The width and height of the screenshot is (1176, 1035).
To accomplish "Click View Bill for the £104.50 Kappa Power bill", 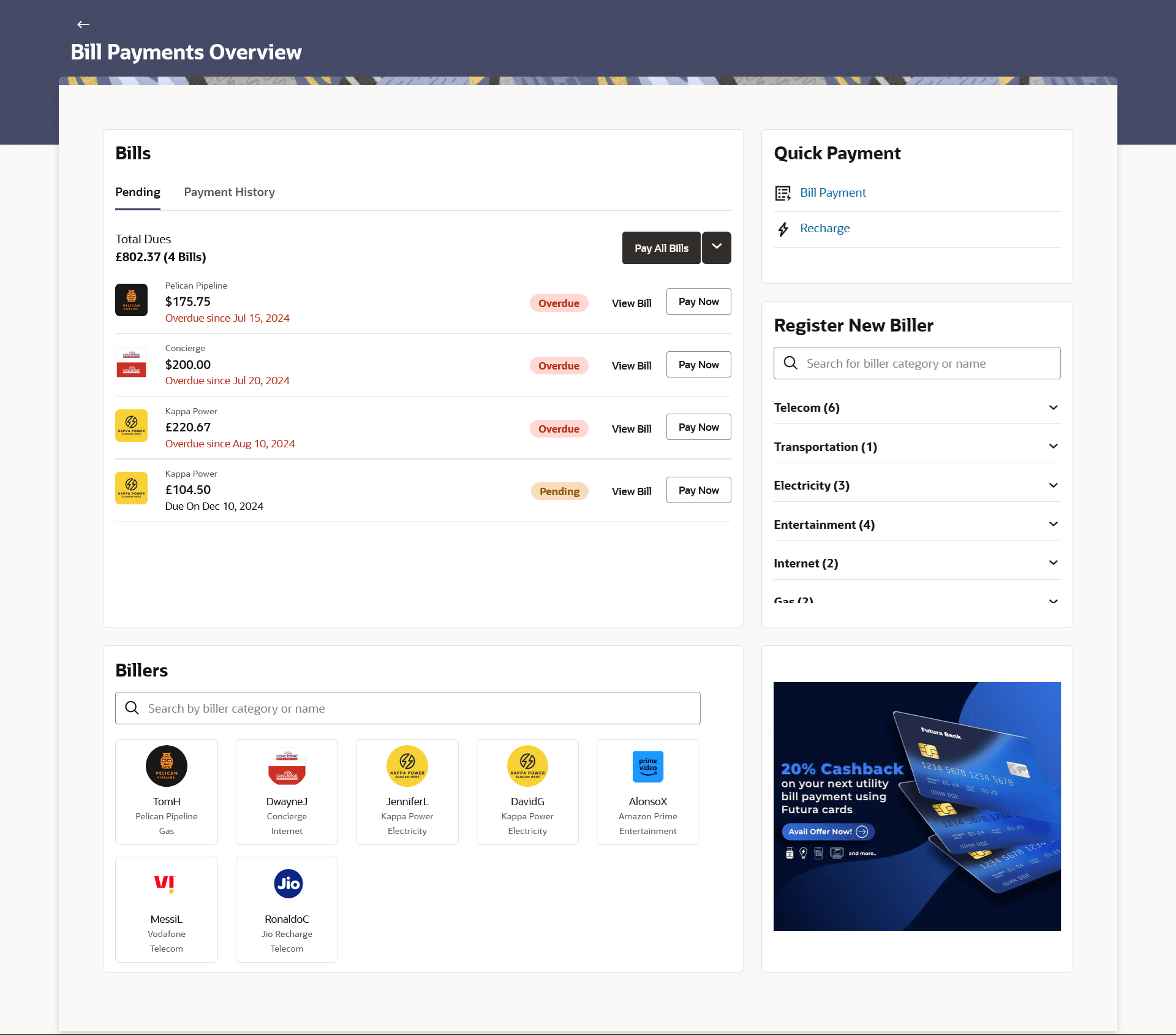I will point(631,491).
